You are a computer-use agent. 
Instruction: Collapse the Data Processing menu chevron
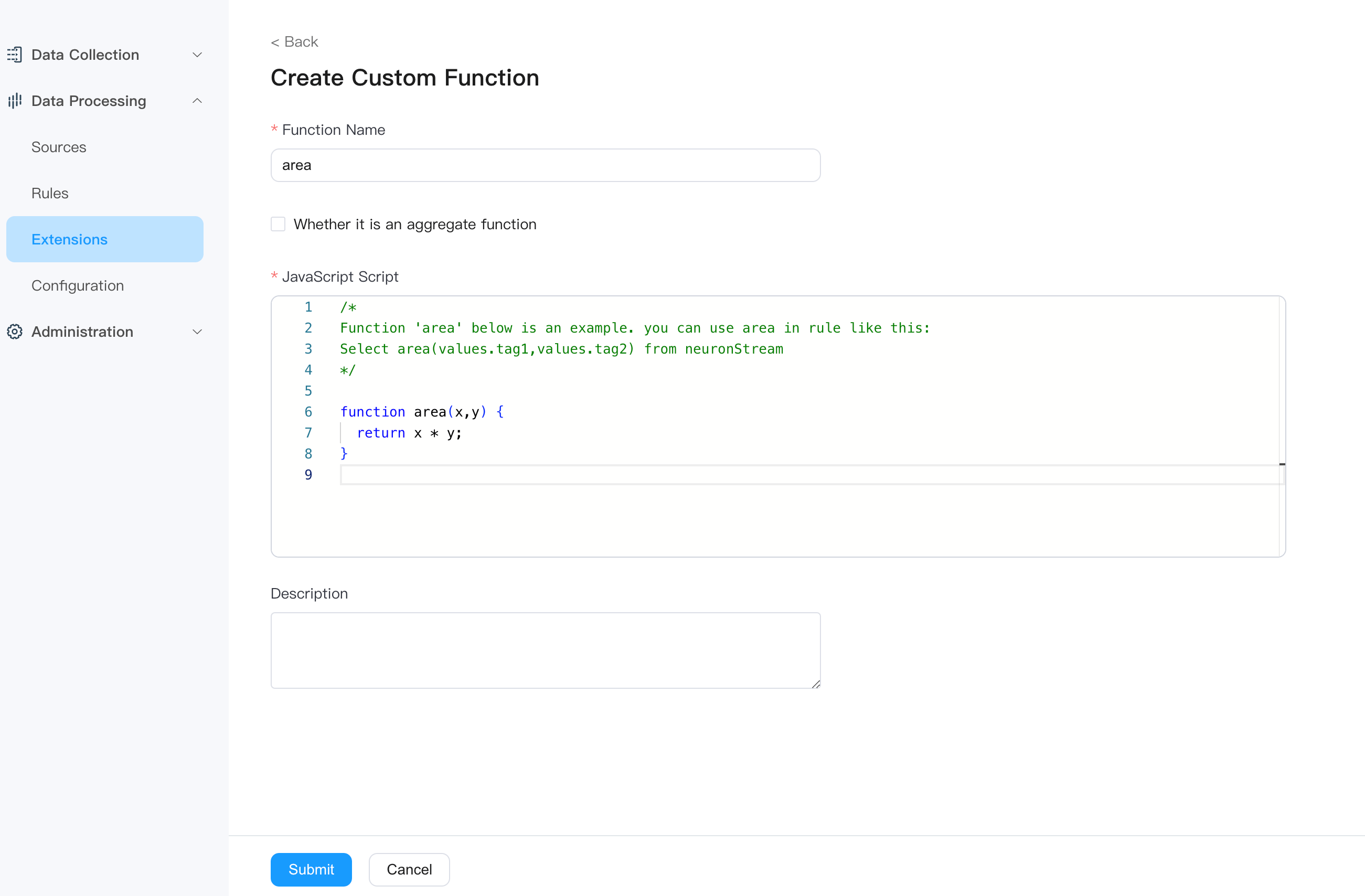197,101
